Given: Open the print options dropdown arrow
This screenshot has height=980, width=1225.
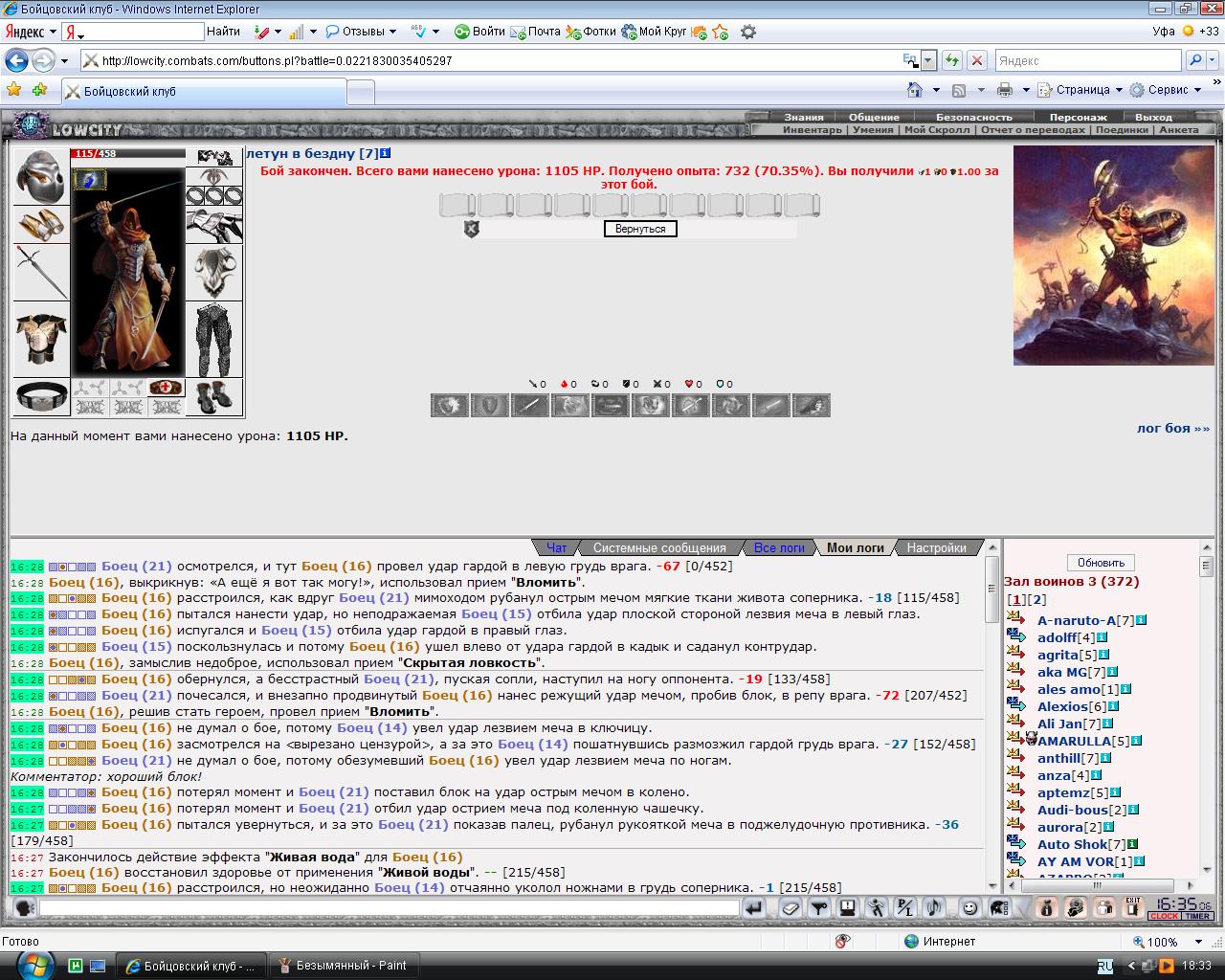Looking at the screenshot, I should [x=1025, y=90].
